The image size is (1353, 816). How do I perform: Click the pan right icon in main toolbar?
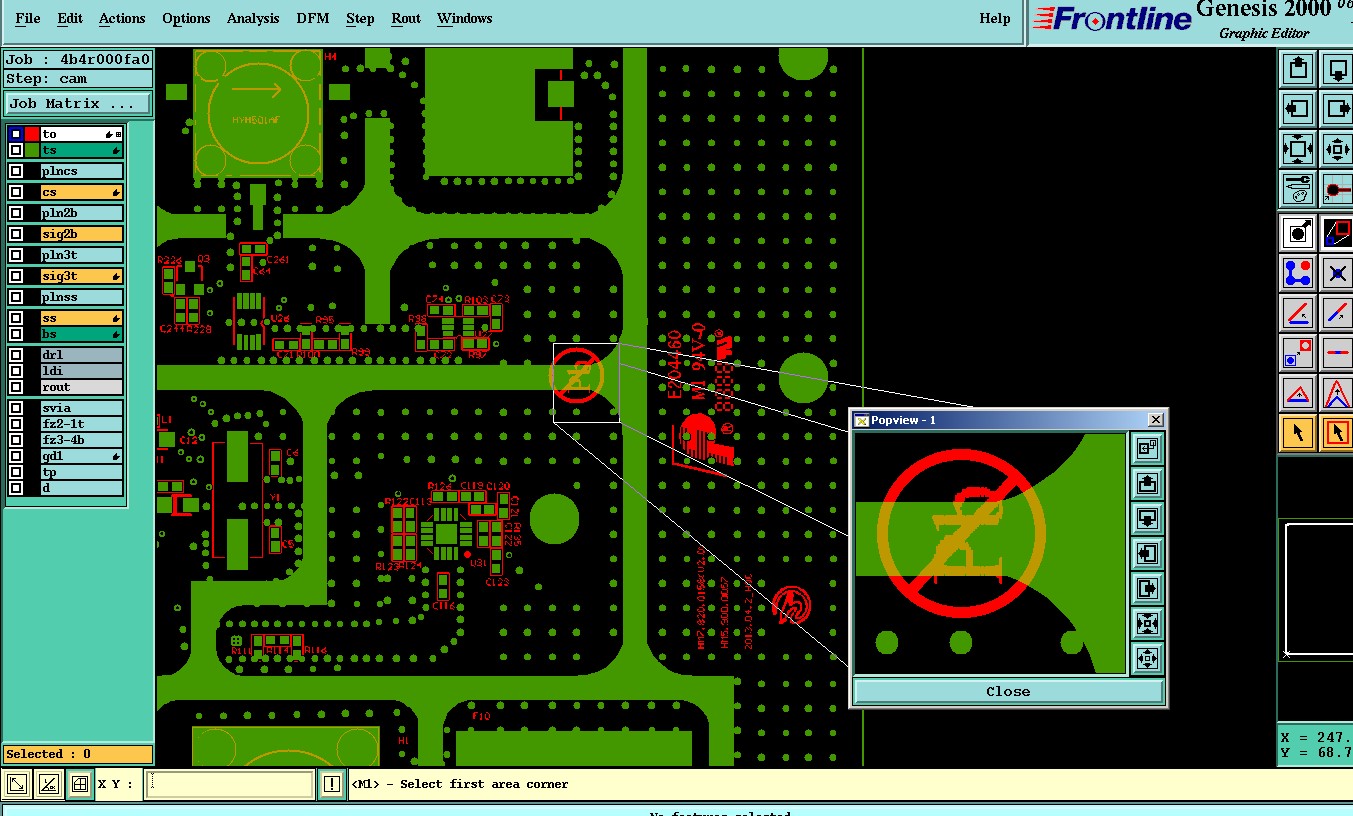[1337, 108]
